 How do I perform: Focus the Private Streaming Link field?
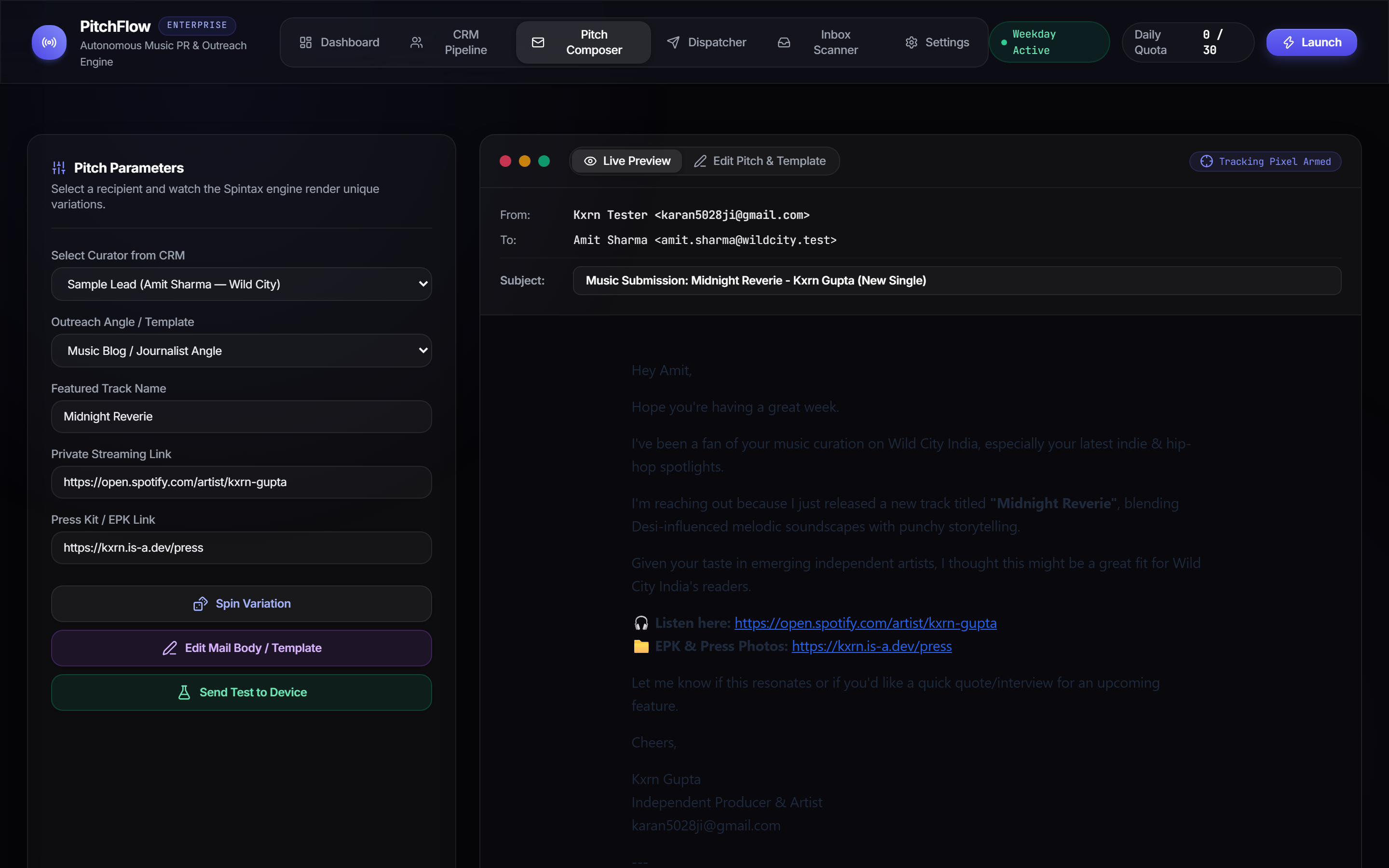(x=241, y=482)
